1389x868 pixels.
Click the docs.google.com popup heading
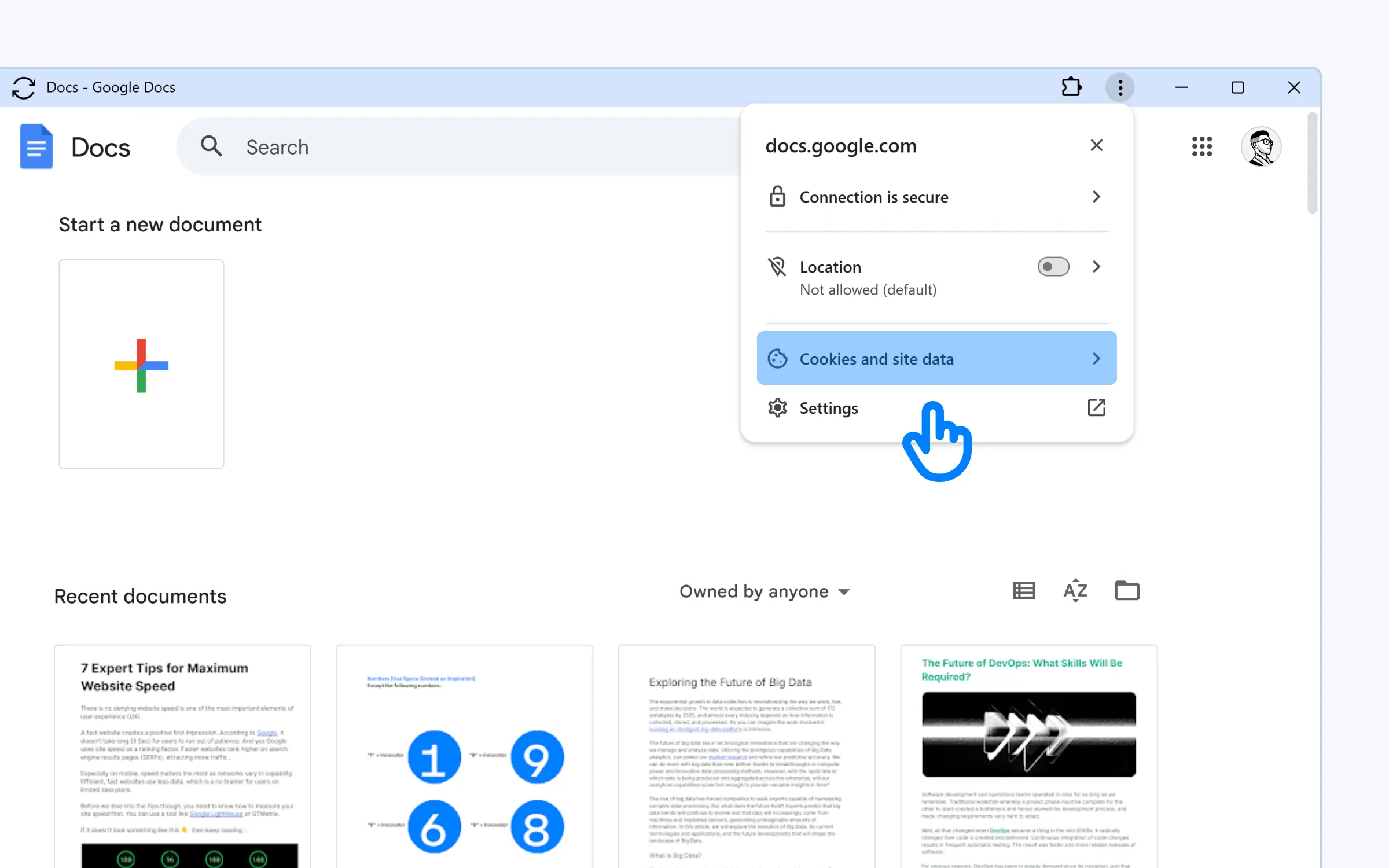pyautogui.click(x=840, y=145)
